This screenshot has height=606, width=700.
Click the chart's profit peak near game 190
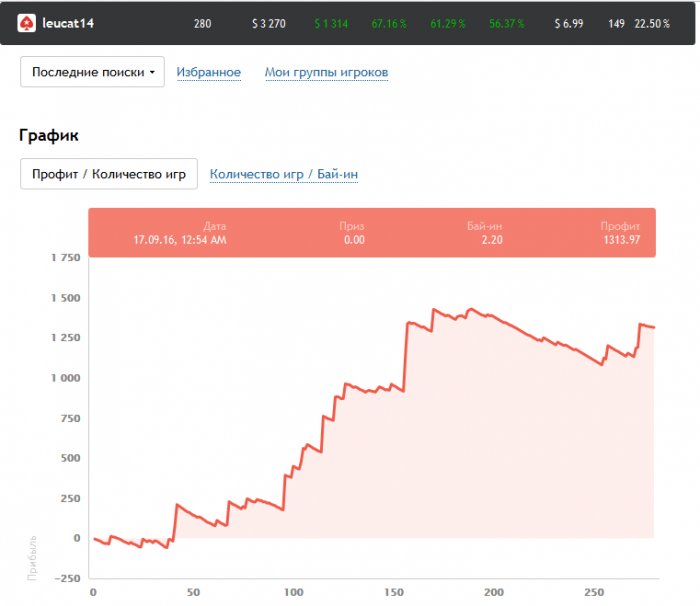472,310
